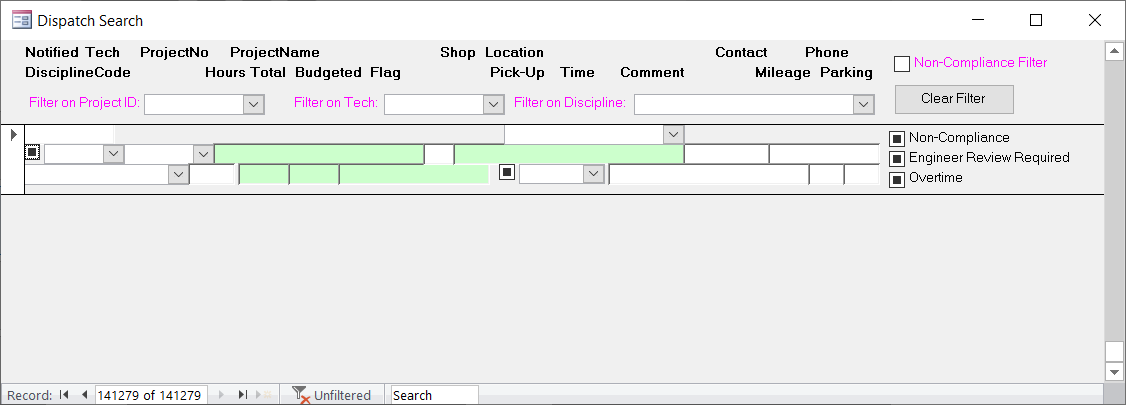
Task: Click the Unfiltered filter indicator
Action: coord(332,395)
